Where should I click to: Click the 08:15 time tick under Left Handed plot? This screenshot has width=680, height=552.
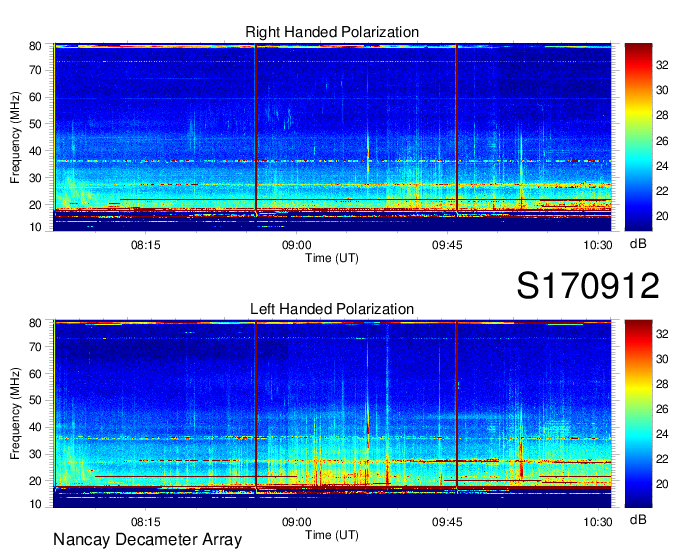point(146,522)
